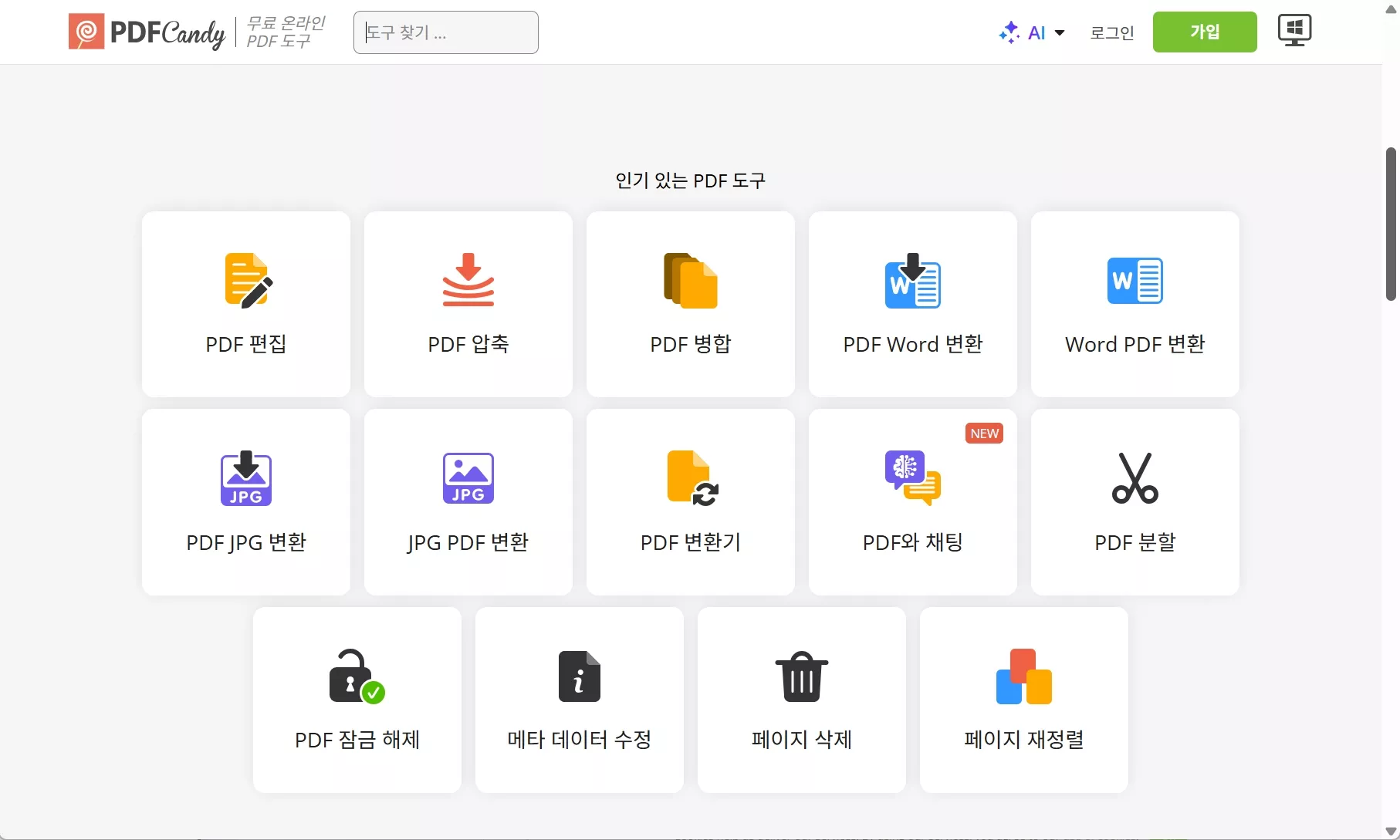The image size is (1400, 840).
Task: Select the 페이지 삭제 trash icon
Action: (802, 676)
